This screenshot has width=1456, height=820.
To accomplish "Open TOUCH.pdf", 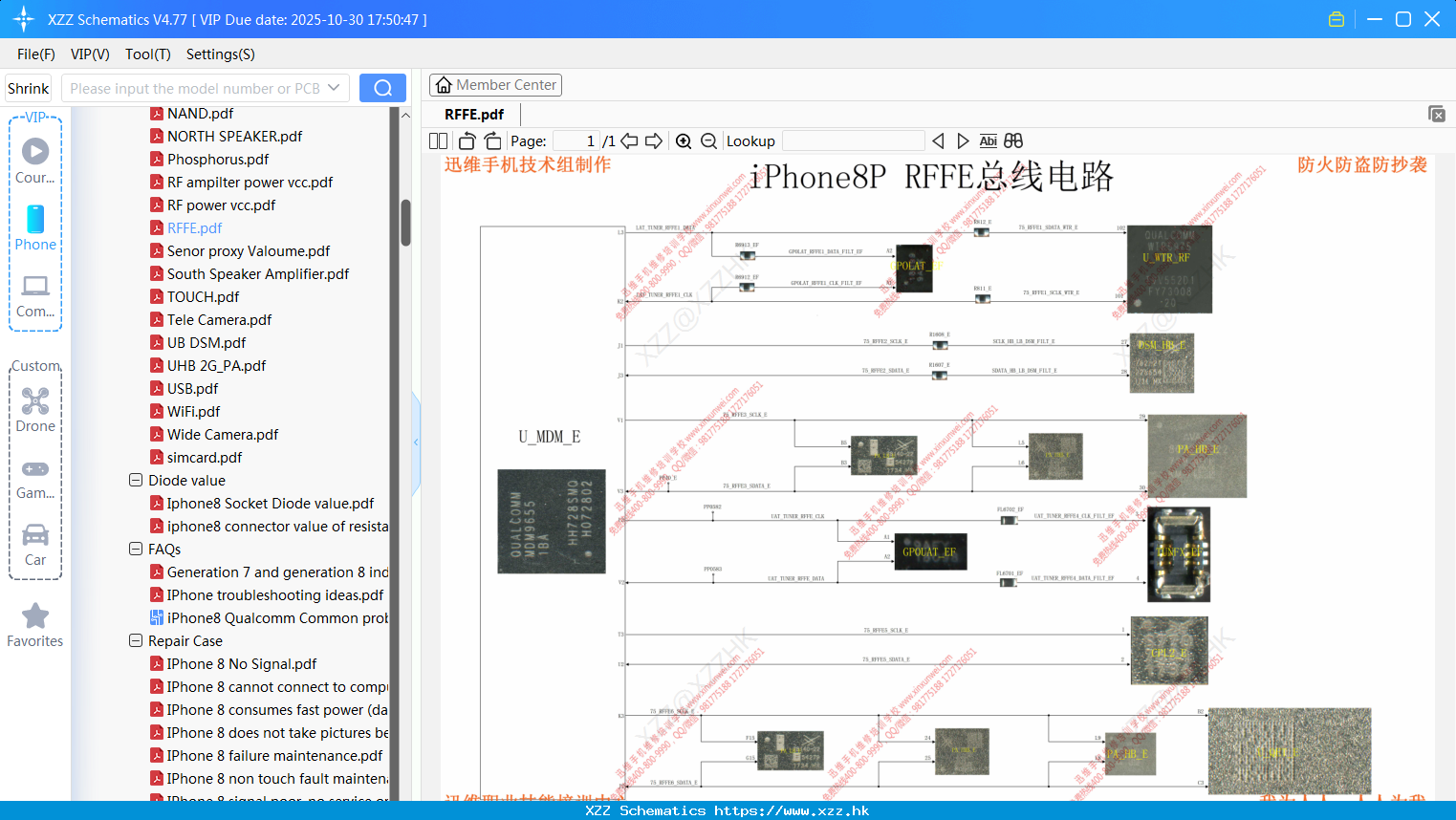I will tap(203, 296).
